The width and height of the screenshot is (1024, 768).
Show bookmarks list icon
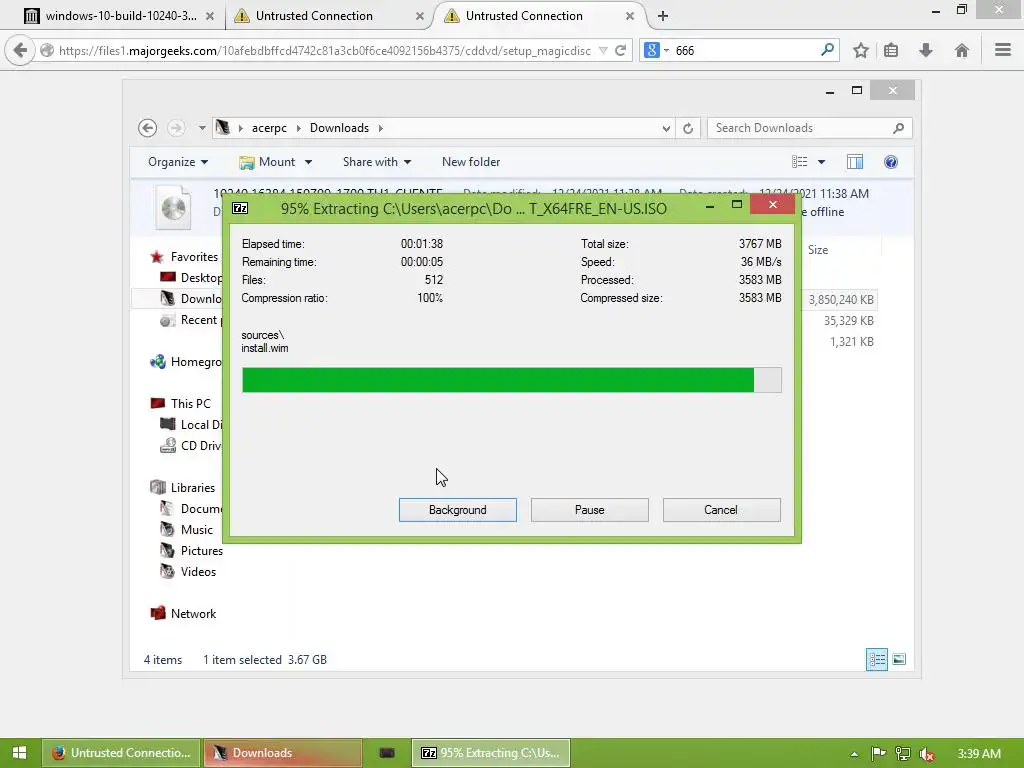(891, 50)
